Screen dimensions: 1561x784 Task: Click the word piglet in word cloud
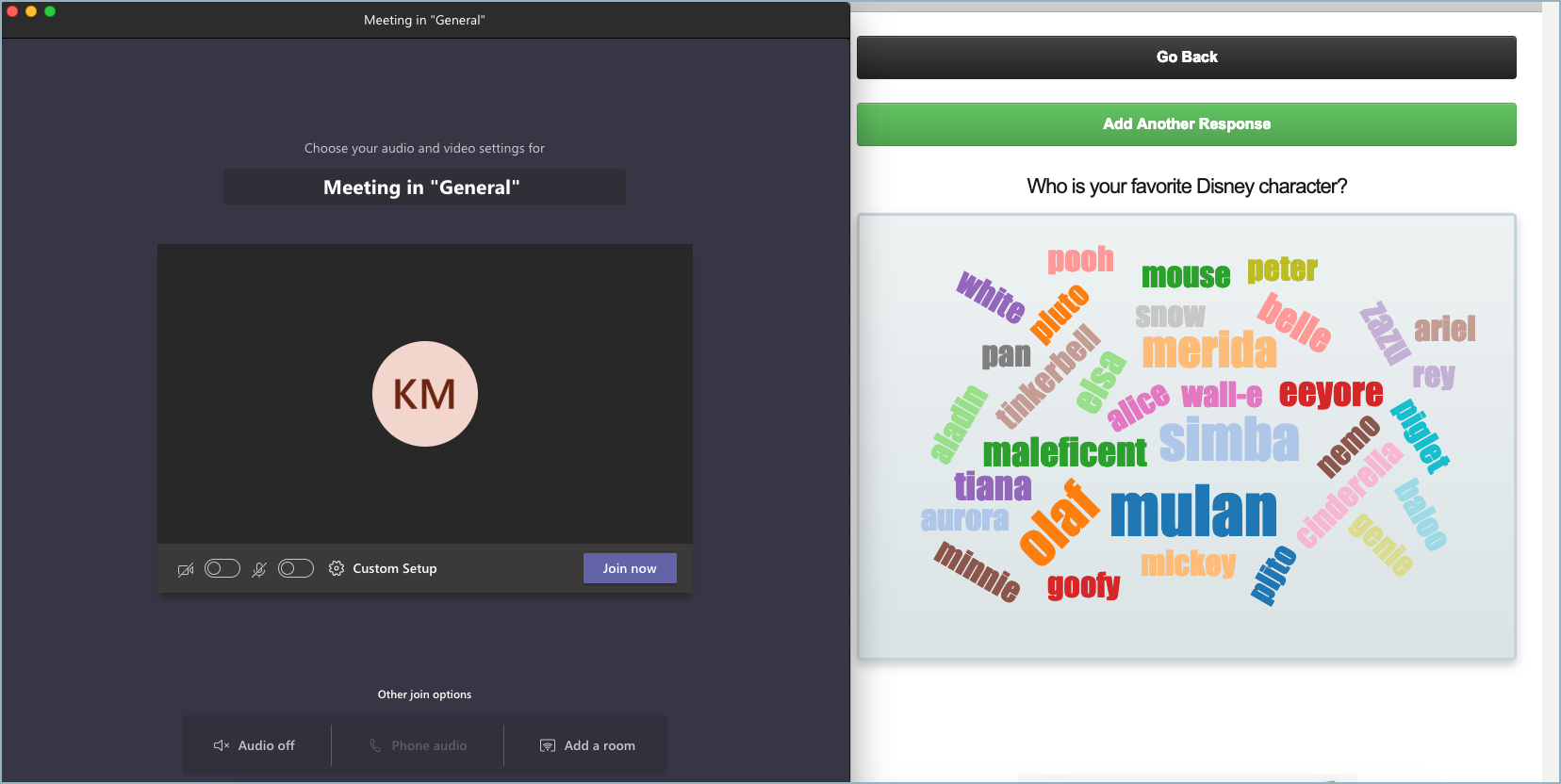pyautogui.click(x=1421, y=435)
